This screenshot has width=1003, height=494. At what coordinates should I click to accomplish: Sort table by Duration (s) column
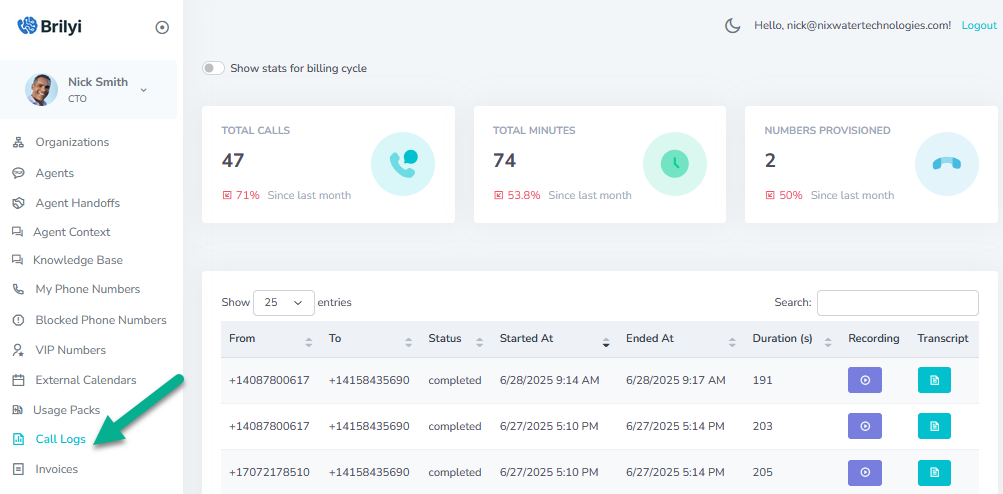pos(790,339)
